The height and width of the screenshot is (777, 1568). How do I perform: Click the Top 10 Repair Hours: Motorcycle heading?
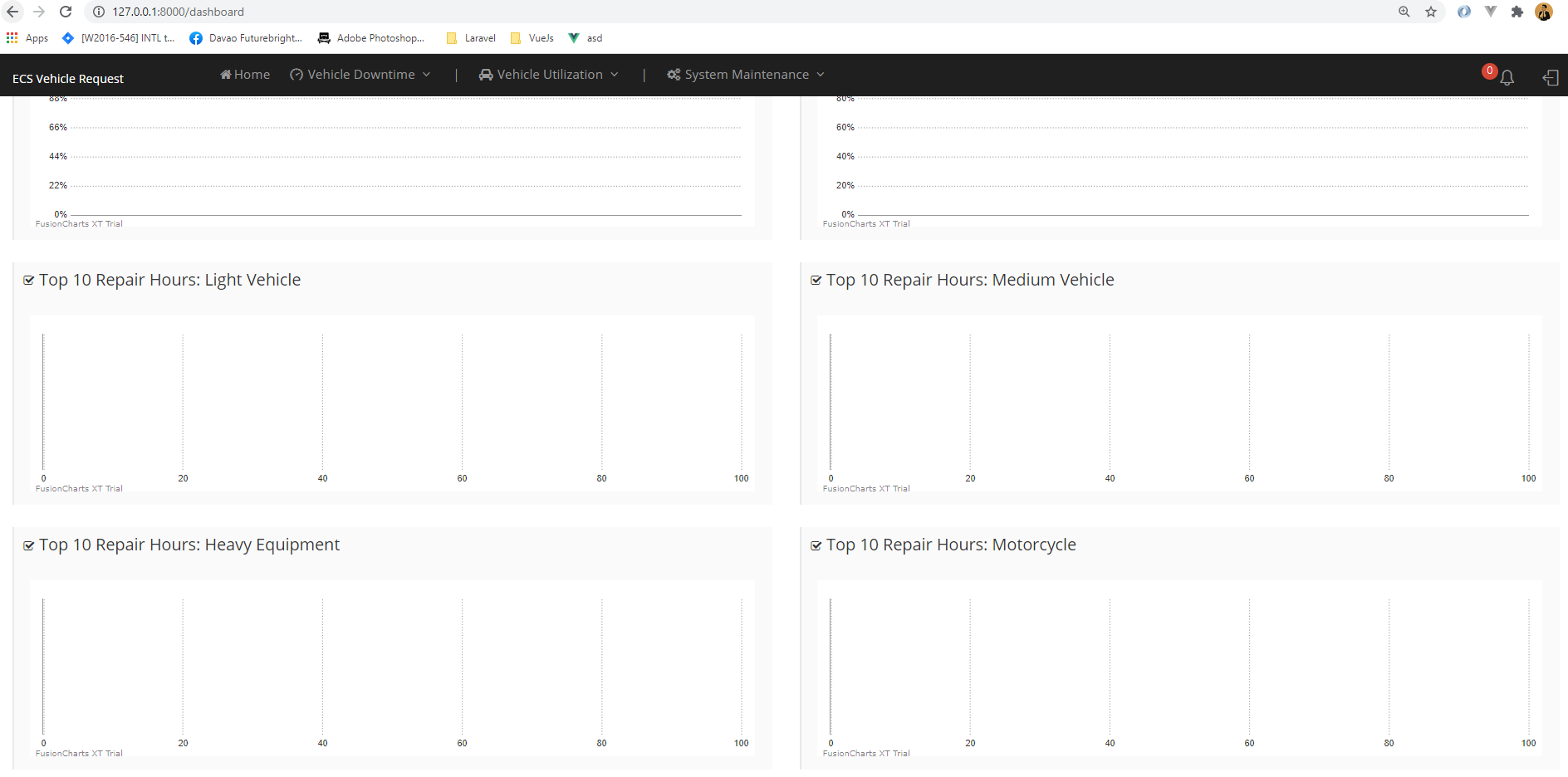[951, 545]
